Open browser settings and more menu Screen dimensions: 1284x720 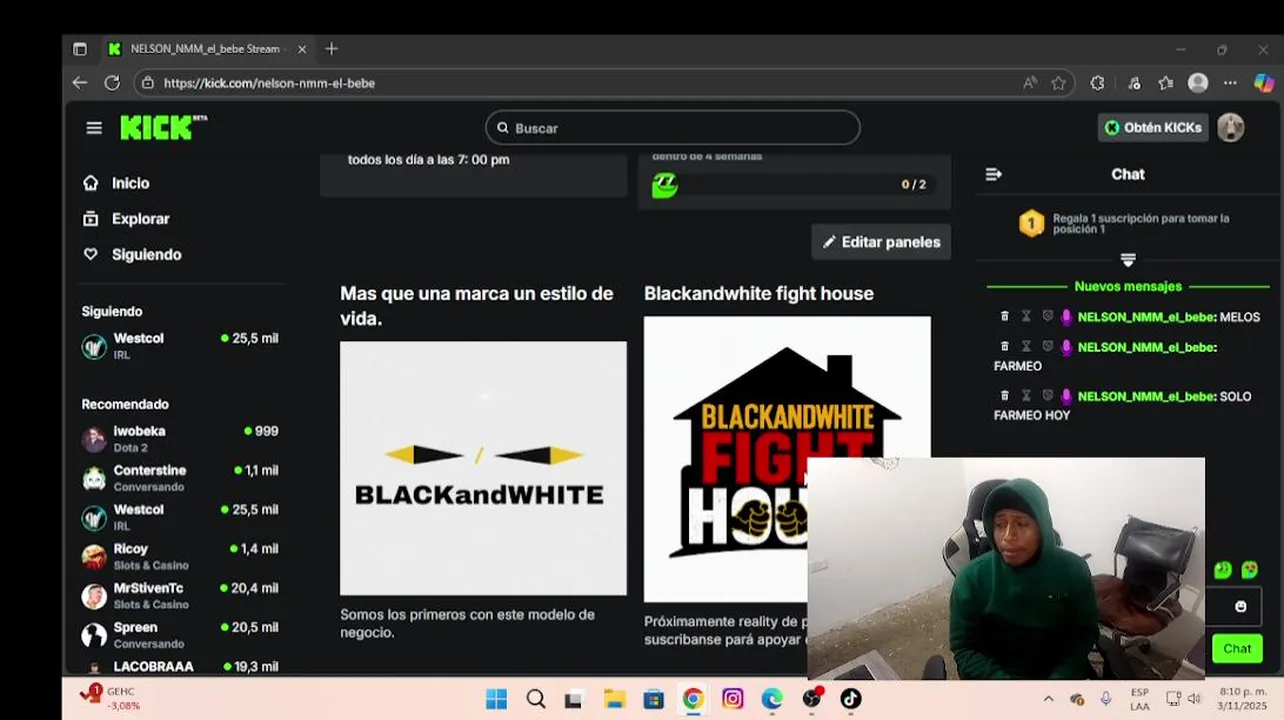[x=1230, y=83]
